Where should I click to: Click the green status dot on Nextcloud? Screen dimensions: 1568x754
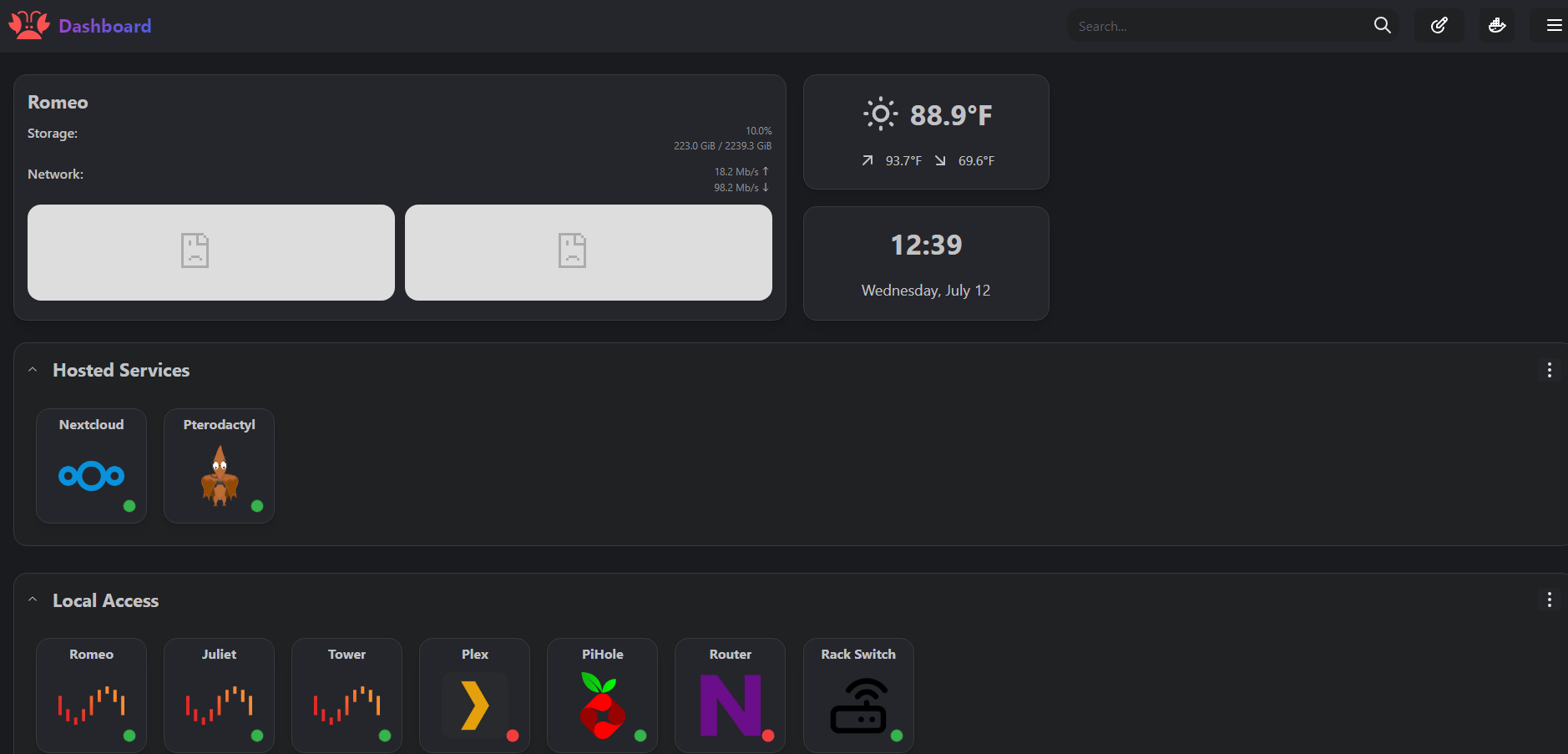pos(130,507)
